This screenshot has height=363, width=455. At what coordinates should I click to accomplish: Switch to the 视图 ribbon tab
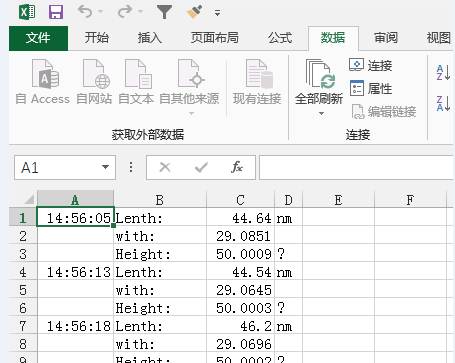point(438,38)
